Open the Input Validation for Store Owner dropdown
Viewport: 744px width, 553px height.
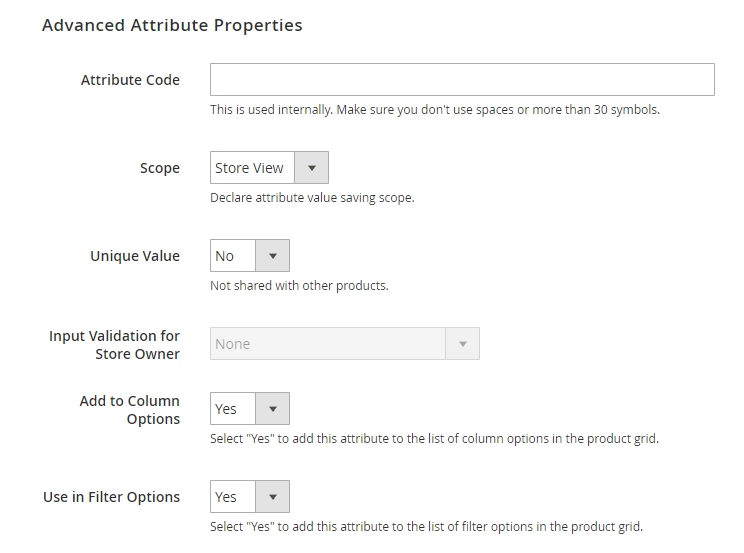point(344,343)
